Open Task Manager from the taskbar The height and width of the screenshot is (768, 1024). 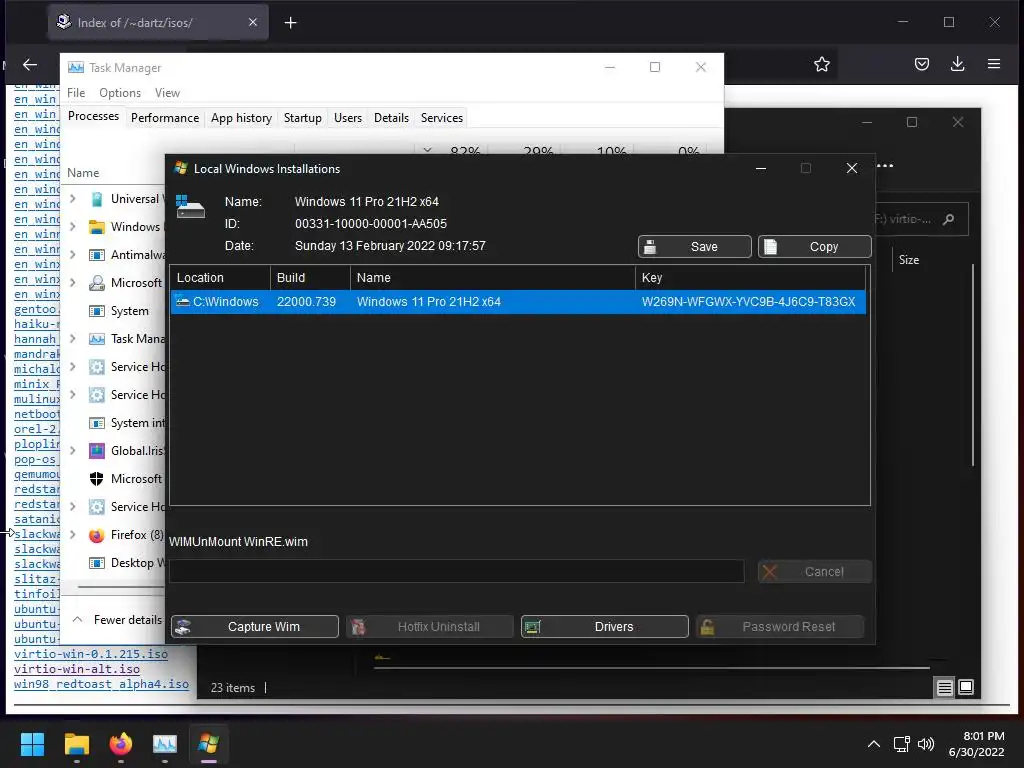pyautogui.click(x=165, y=744)
